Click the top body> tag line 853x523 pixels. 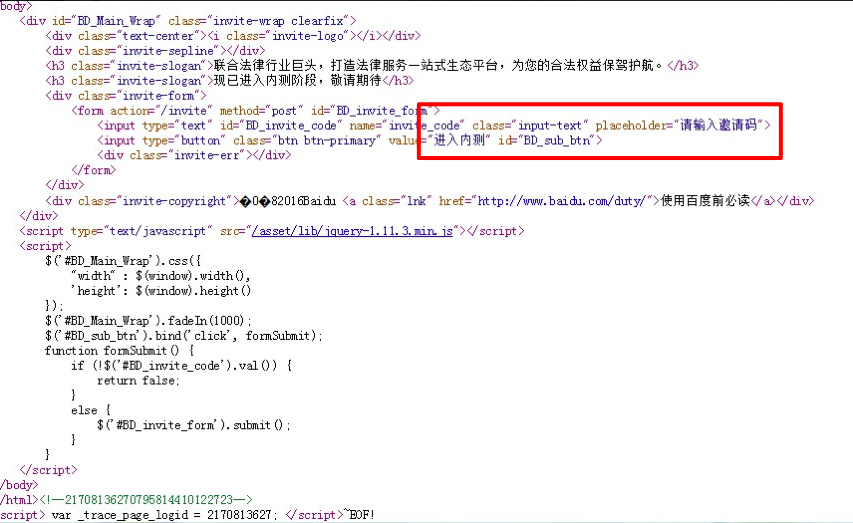click(16, 6)
